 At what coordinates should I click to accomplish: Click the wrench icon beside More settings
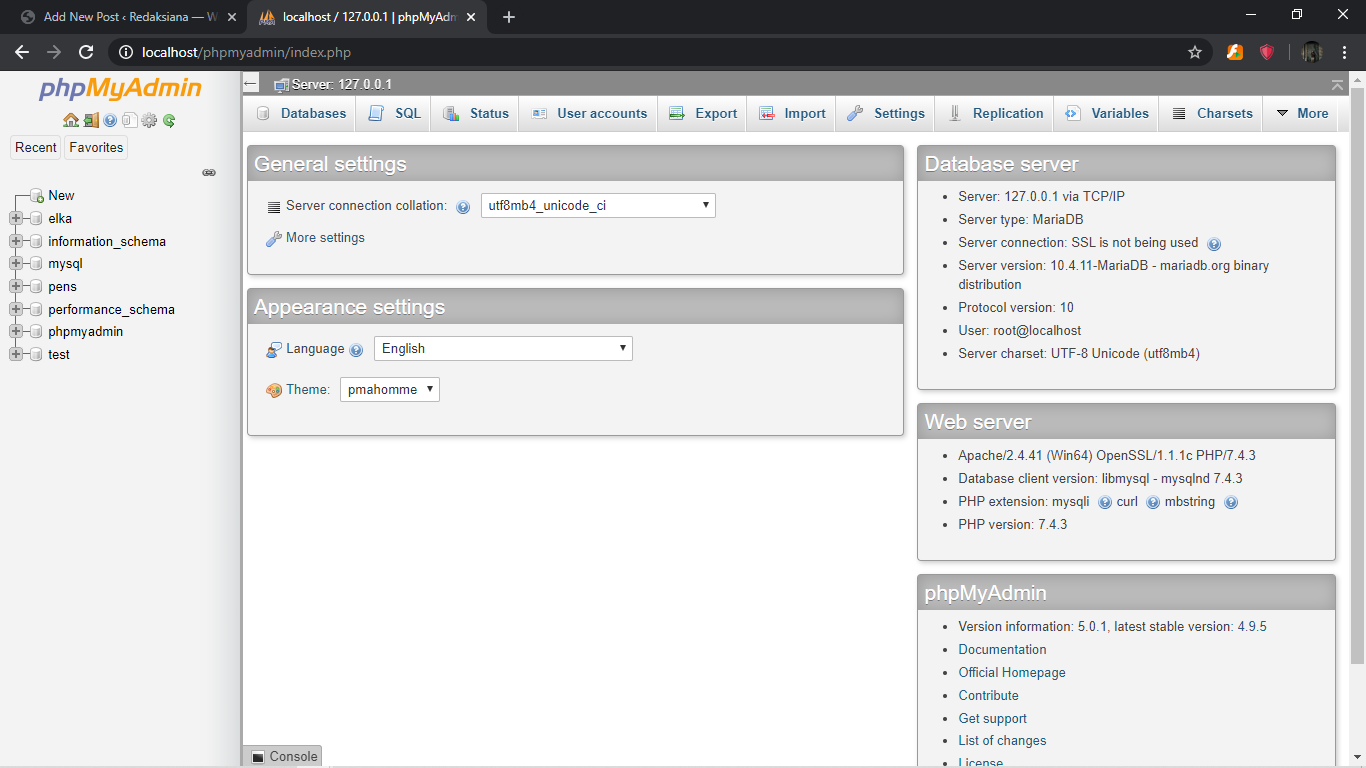coord(273,239)
